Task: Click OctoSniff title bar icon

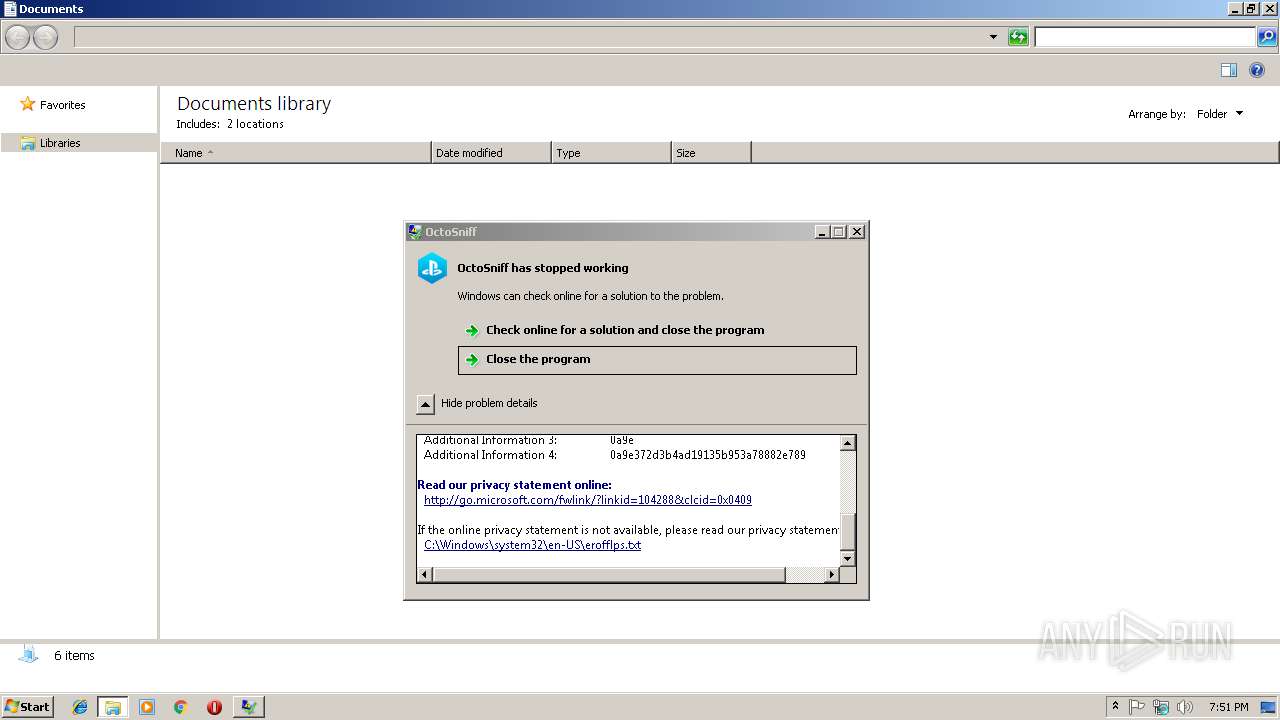Action: click(415, 232)
